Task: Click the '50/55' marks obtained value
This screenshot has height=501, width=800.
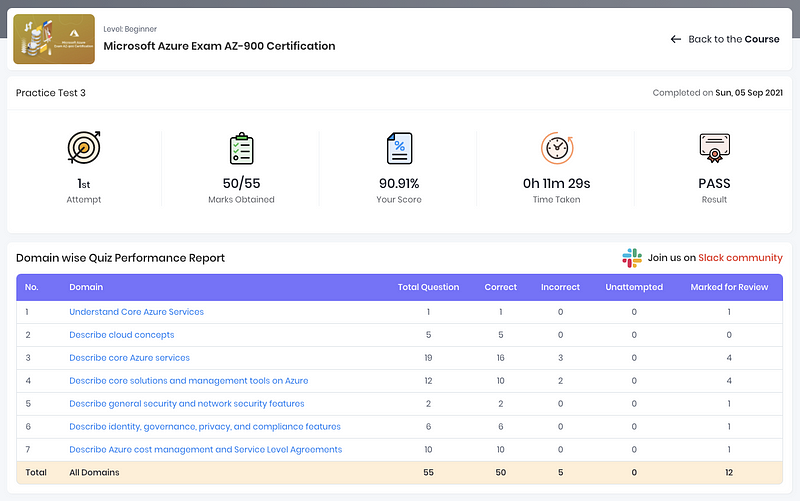Action: pyautogui.click(x=241, y=183)
